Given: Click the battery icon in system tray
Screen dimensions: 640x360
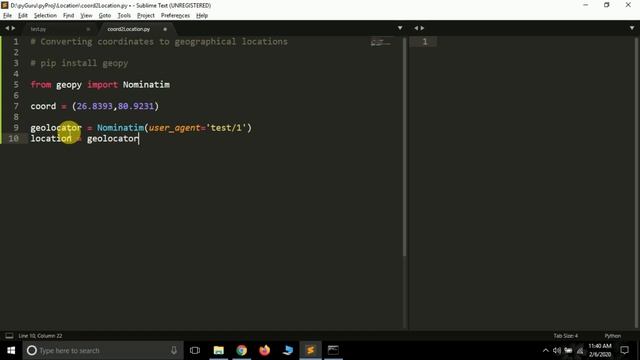Looking at the screenshot, I should click(x=568, y=350).
